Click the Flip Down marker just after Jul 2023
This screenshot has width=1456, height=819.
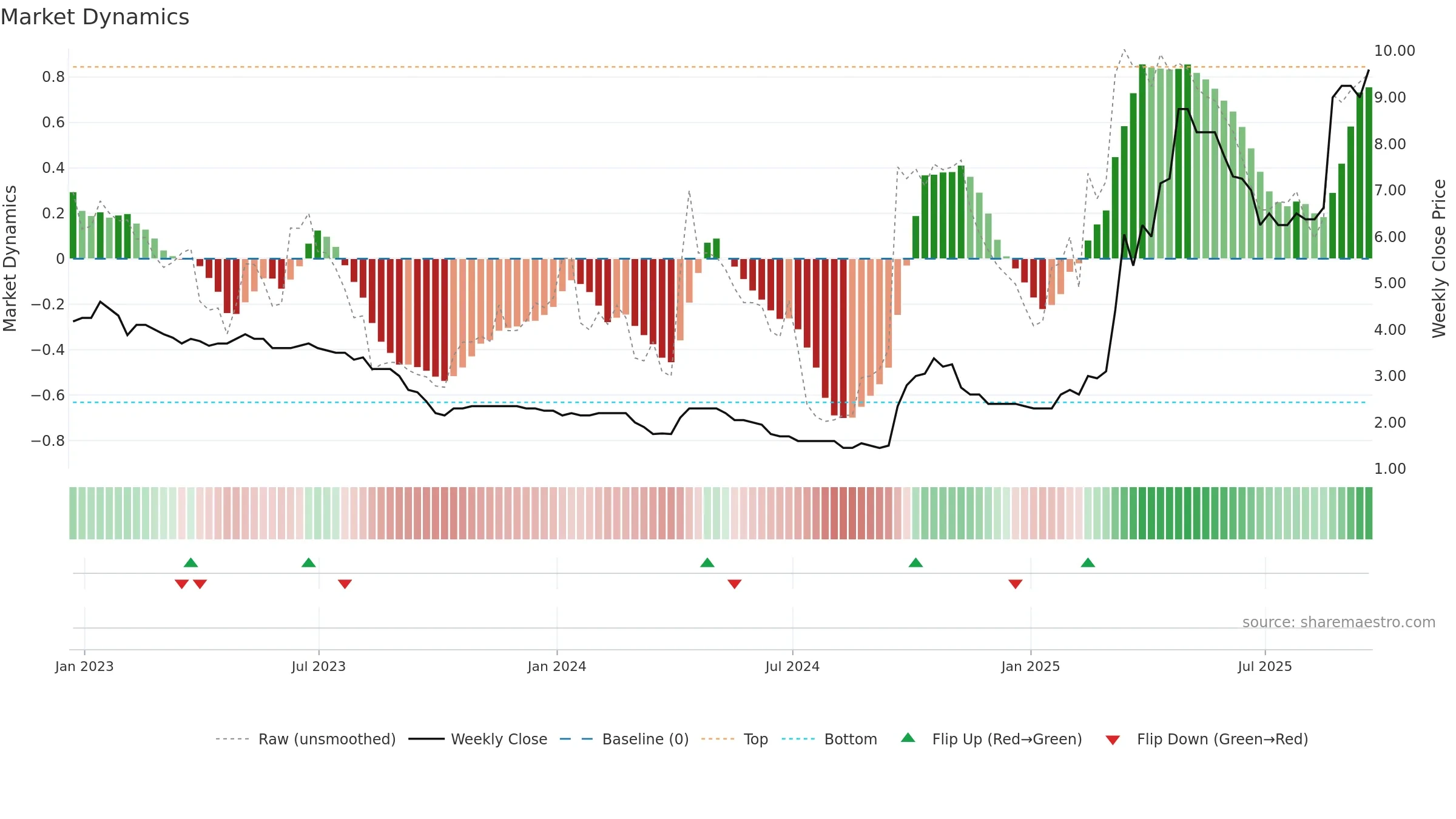tap(345, 584)
